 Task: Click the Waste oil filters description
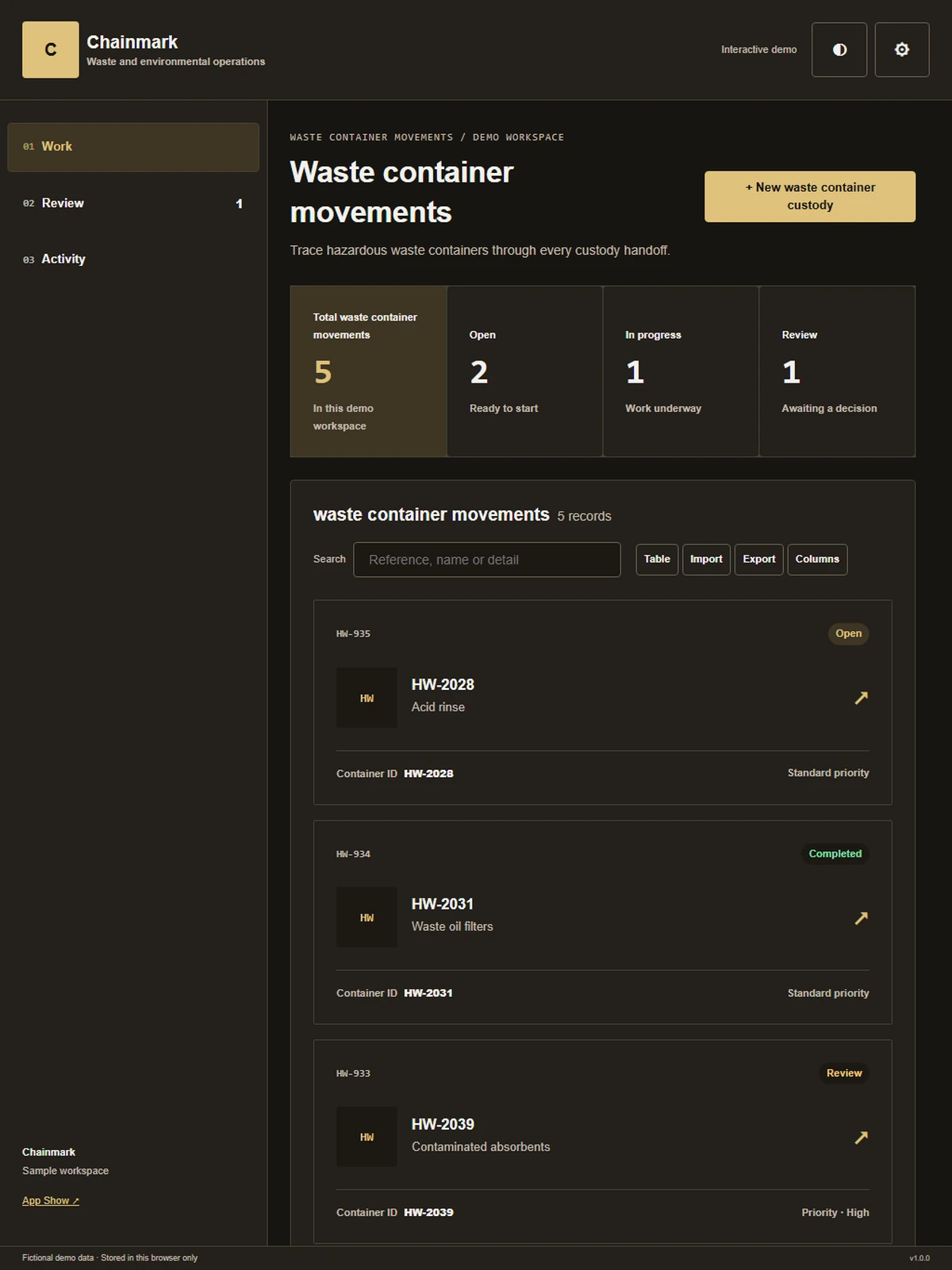point(452,926)
